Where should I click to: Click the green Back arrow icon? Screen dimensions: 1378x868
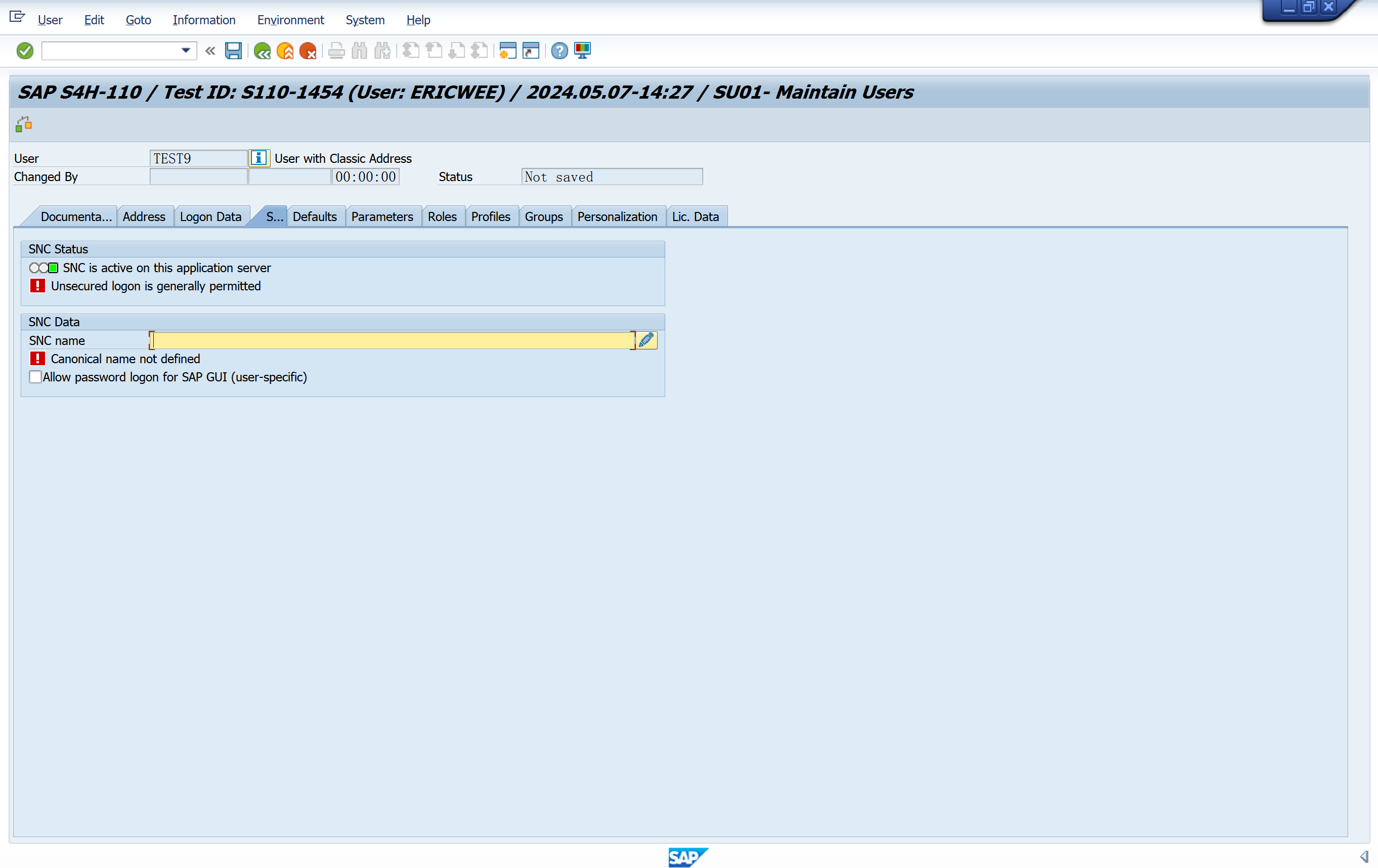click(x=262, y=51)
